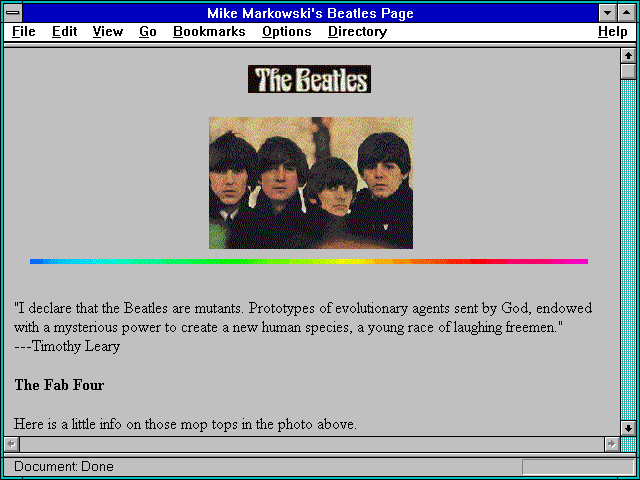Click the minimize down-arrow button
This screenshot has height=480, width=640.
[607, 13]
